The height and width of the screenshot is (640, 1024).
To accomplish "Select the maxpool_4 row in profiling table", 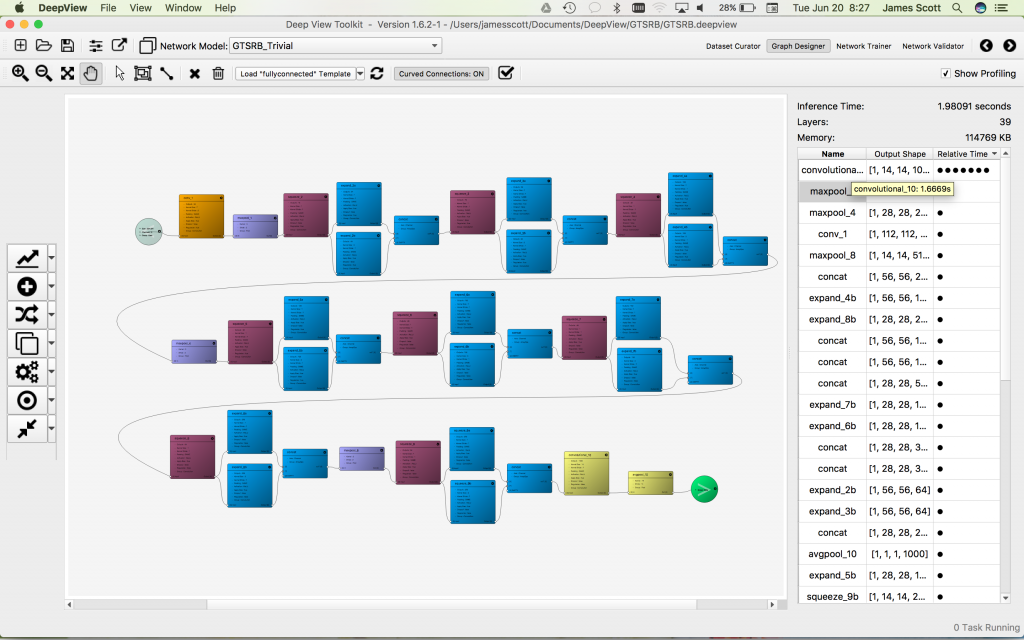I will pyautogui.click(x=832, y=212).
